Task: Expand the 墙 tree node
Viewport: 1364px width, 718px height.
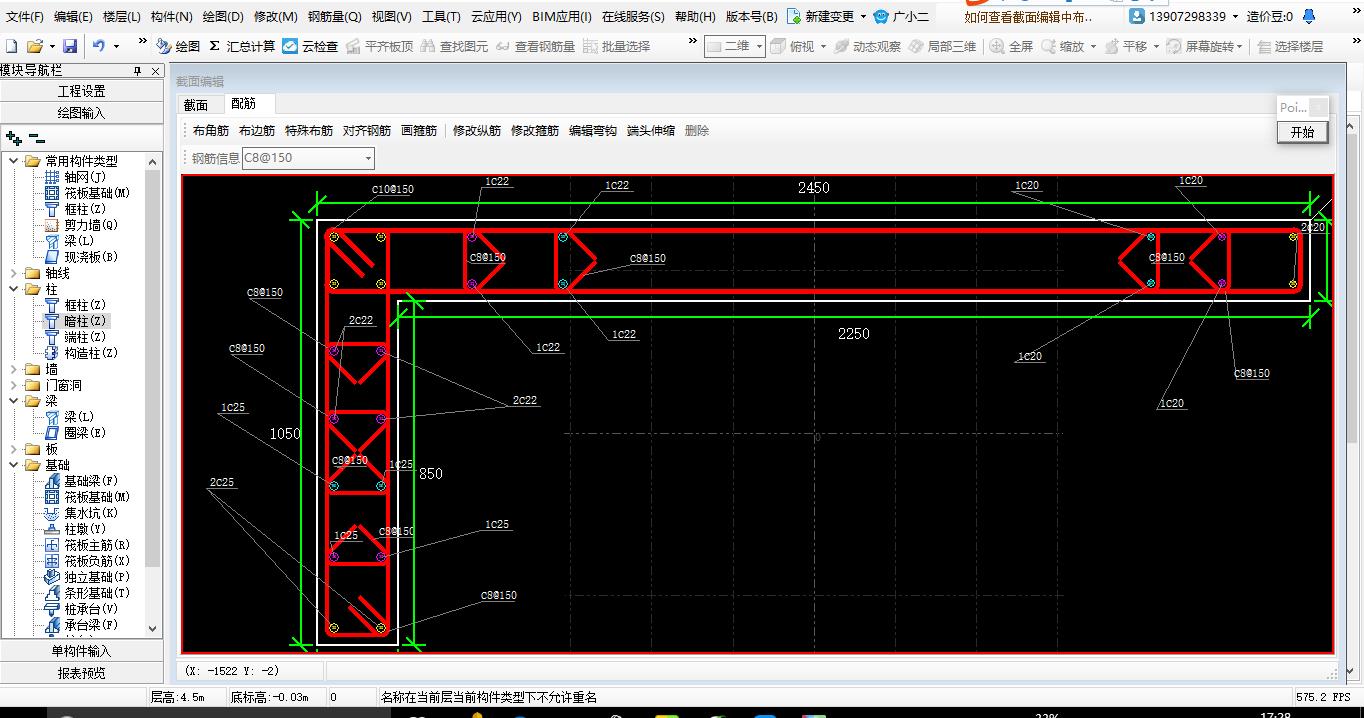Action: (x=13, y=369)
